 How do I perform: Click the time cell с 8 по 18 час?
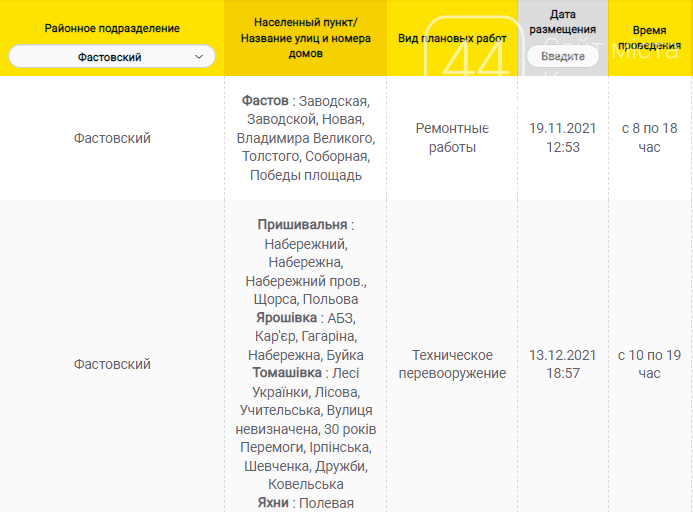[x=649, y=138]
